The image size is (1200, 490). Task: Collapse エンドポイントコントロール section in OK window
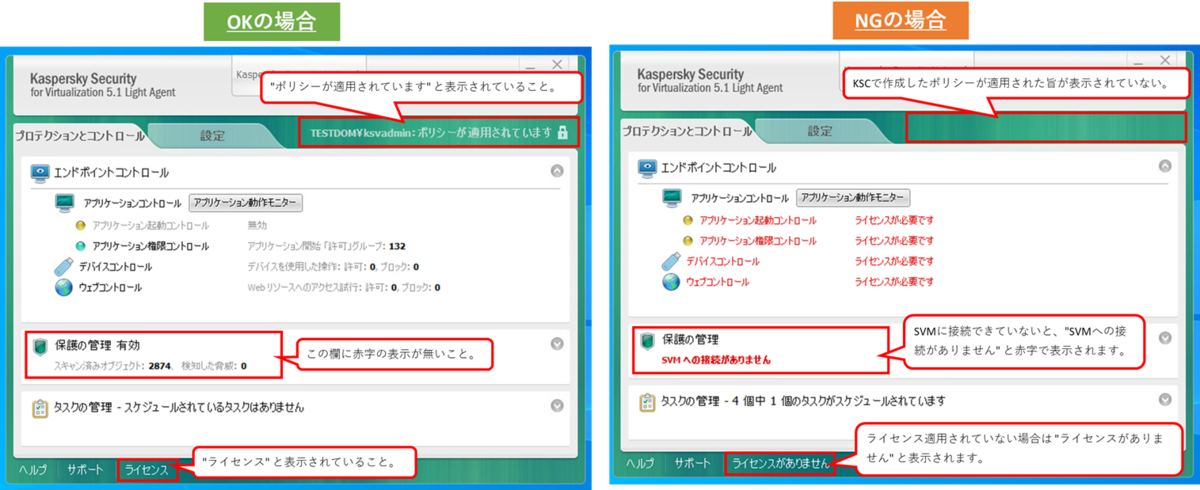tap(557, 172)
